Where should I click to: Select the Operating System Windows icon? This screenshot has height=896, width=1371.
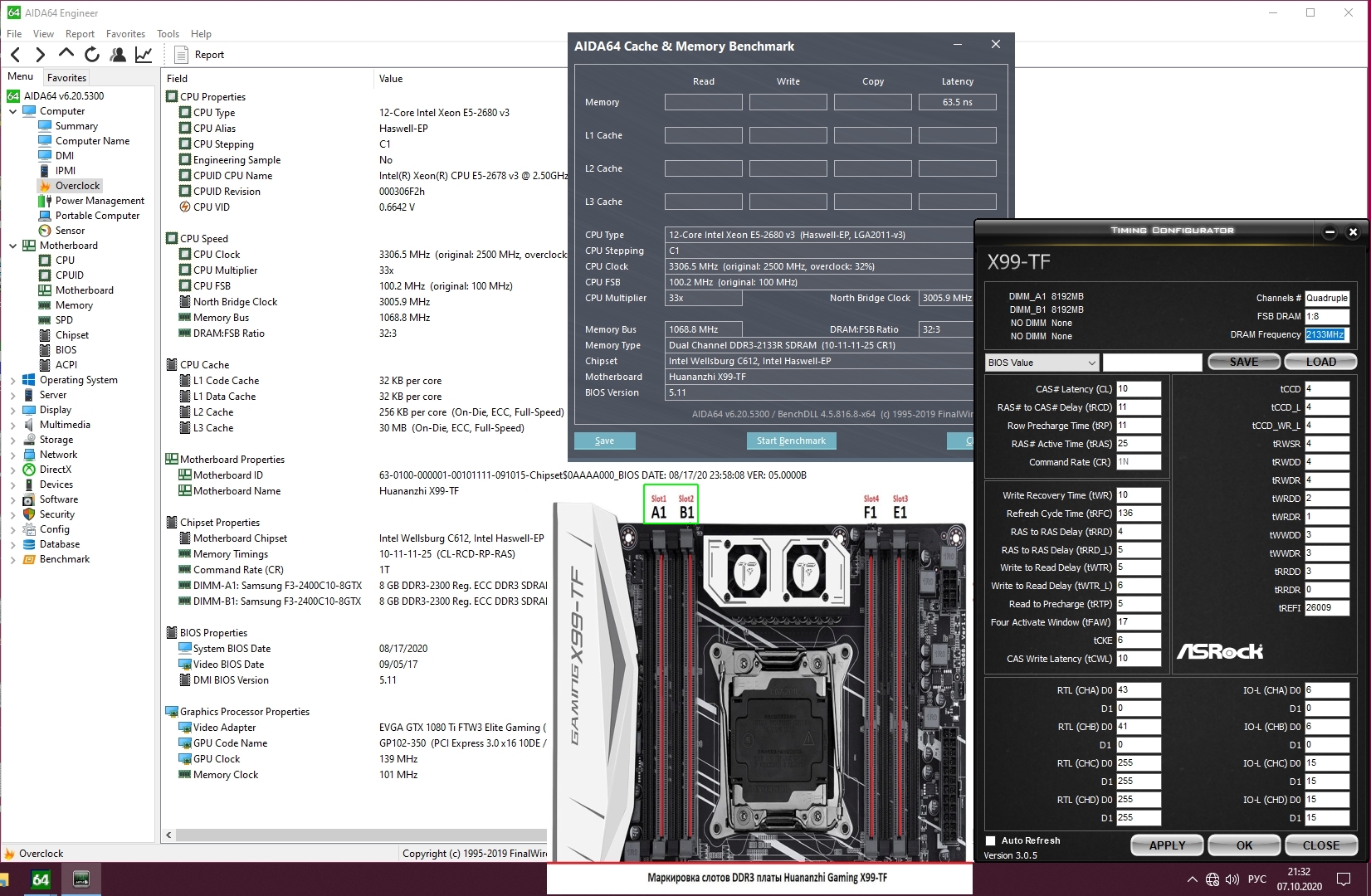click(29, 380)
